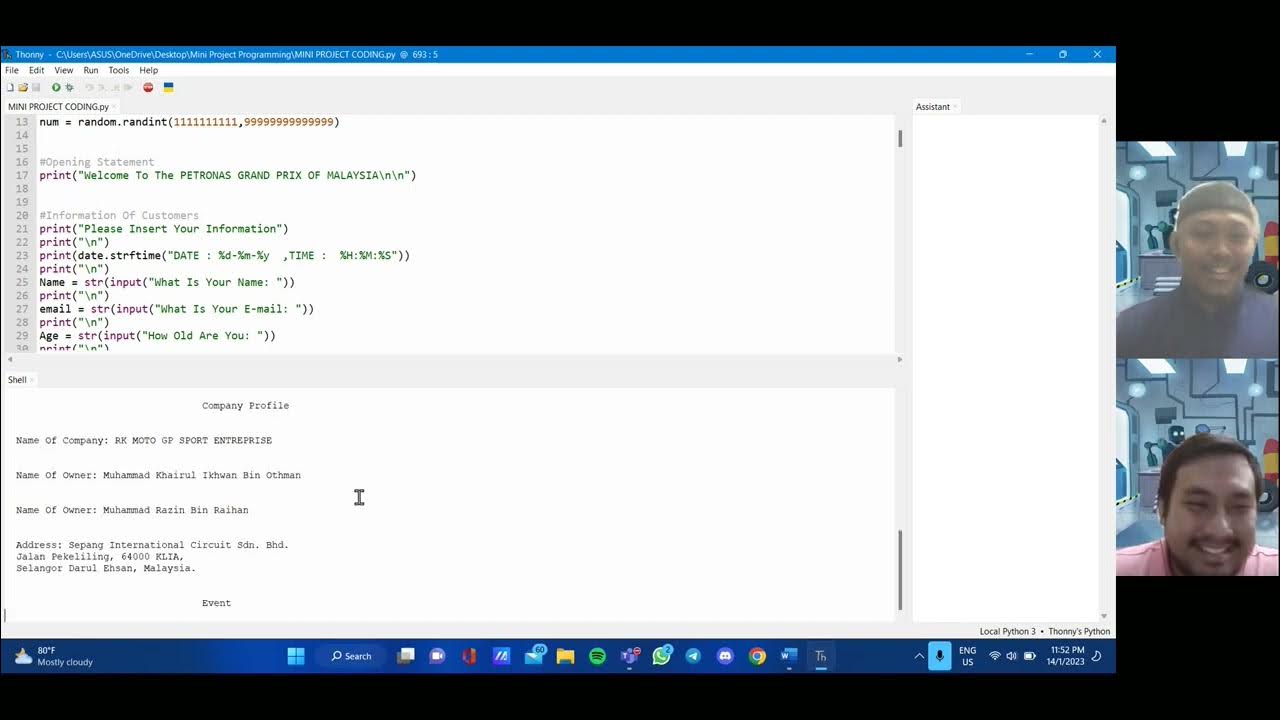
Task: Start debugging with the bug icon
Action: (69, 87)
